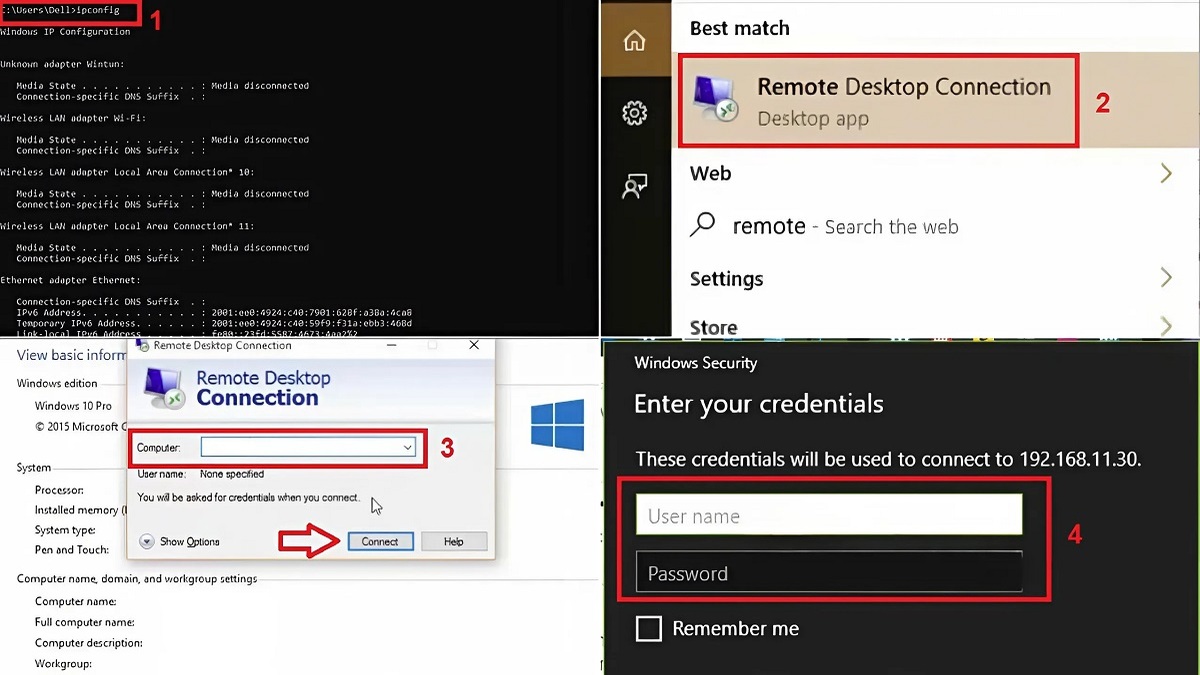Open the Home icon in Start search sidebar

coord(634,41)
